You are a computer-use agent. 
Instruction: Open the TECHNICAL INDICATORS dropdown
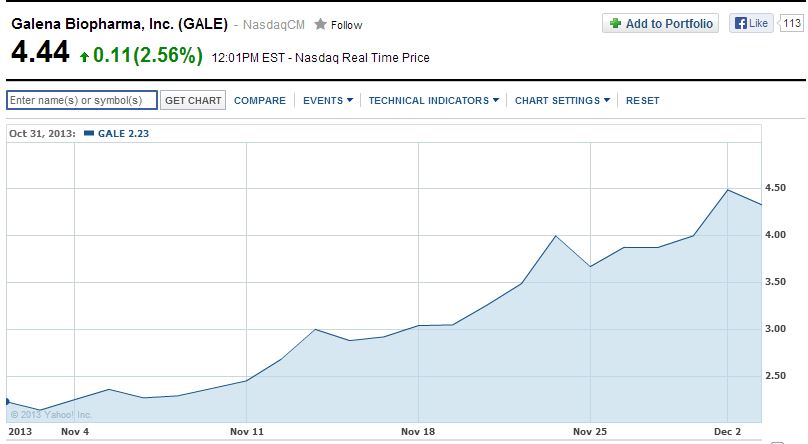click(434, 100)
